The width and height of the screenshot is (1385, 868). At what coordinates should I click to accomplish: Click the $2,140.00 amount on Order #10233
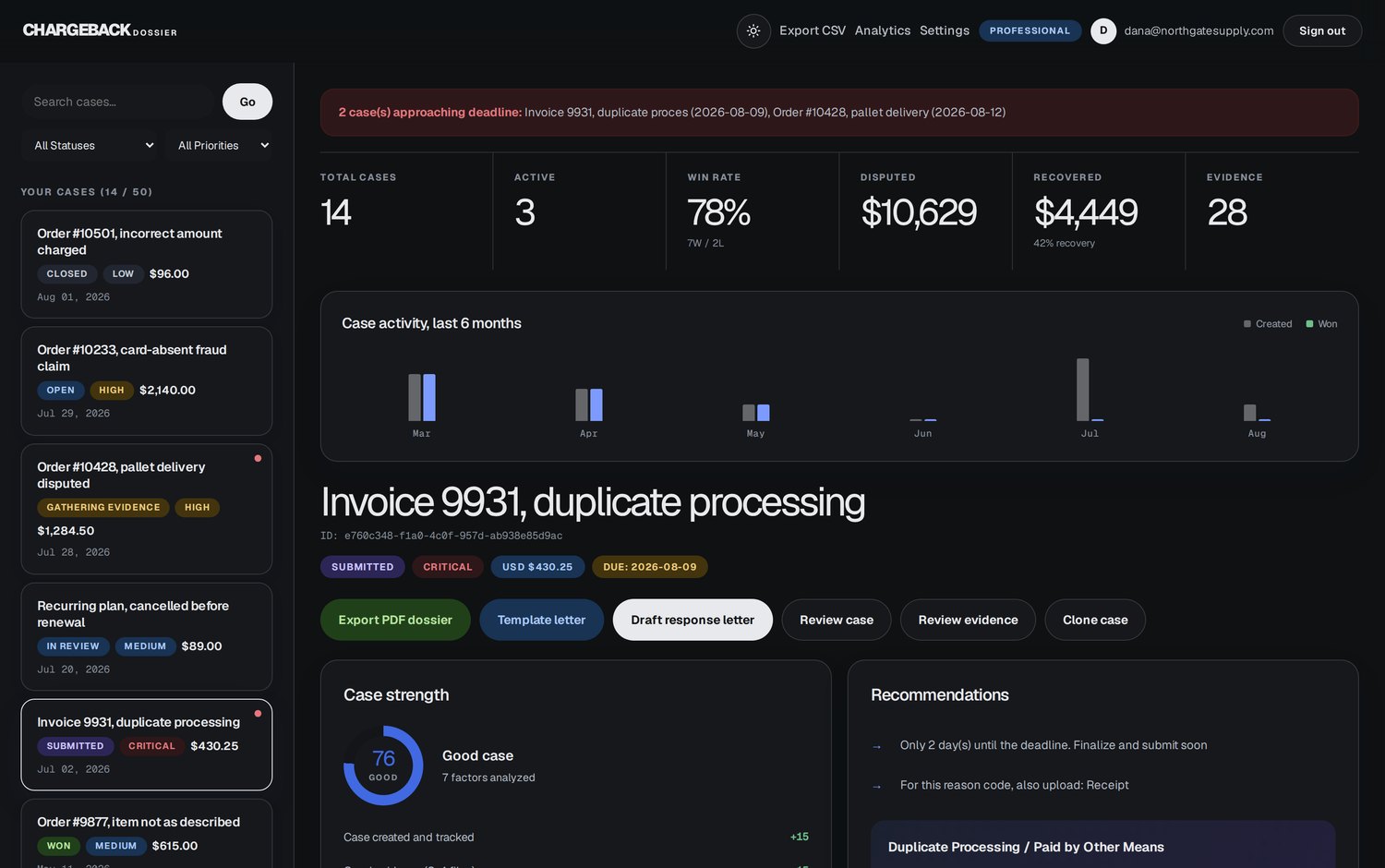coord(167,391)
